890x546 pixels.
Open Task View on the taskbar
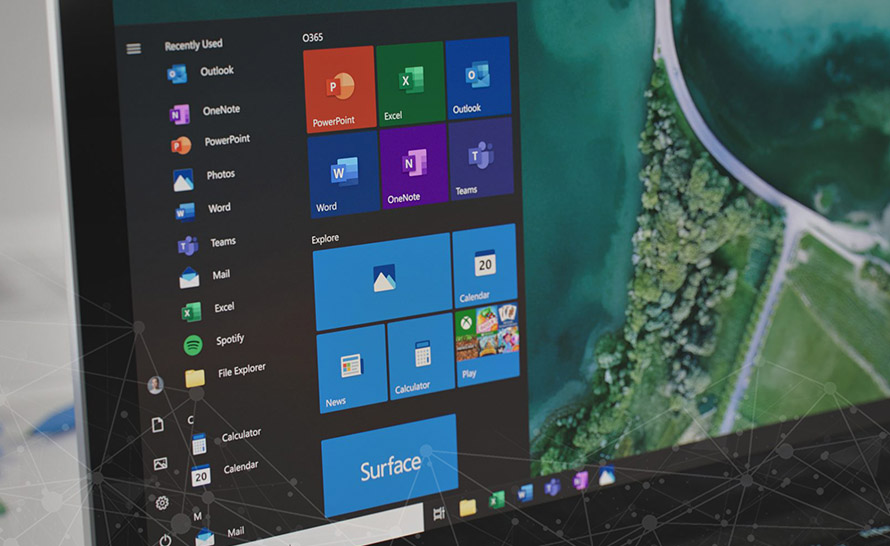tap(439, 514)
